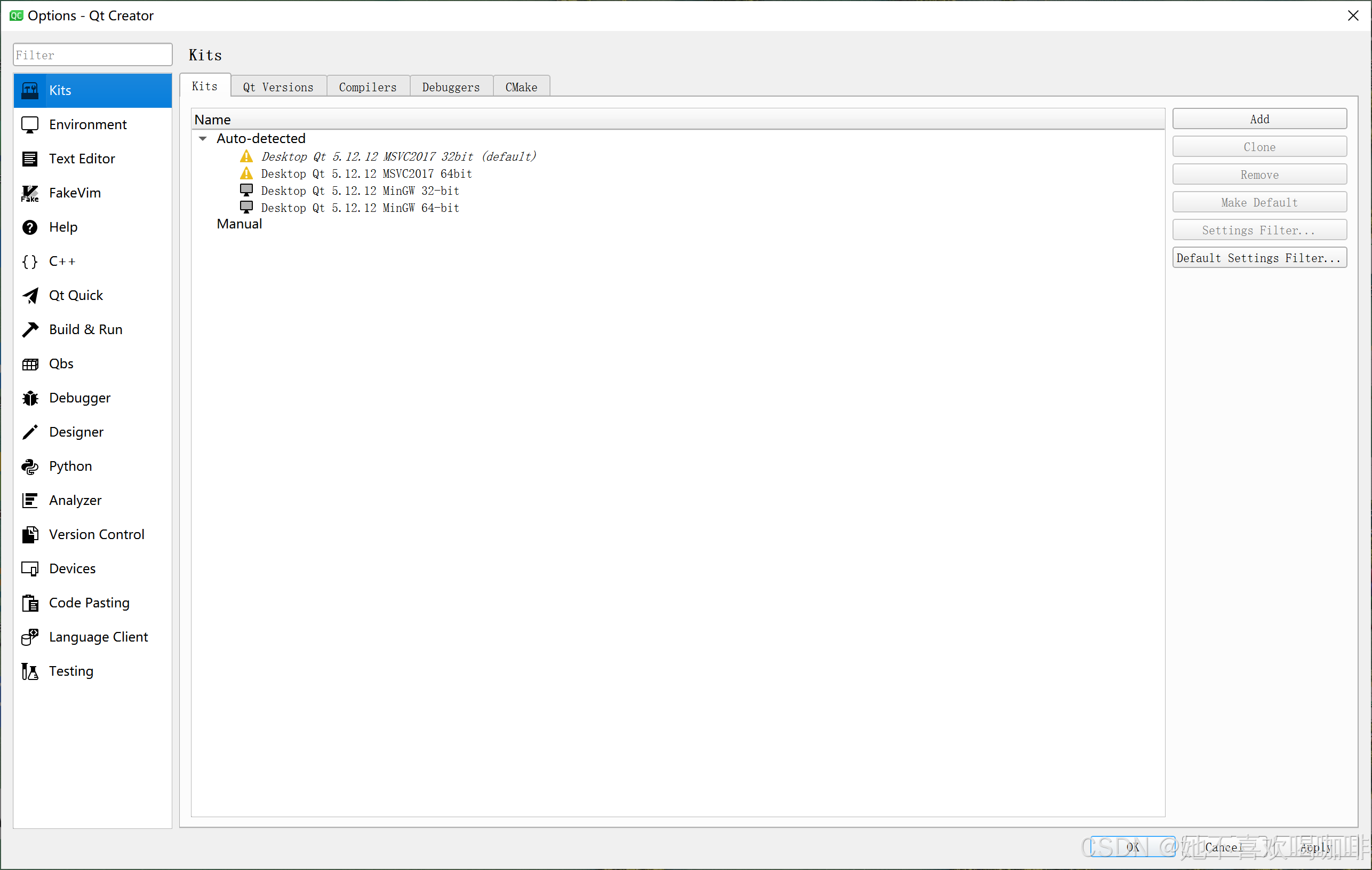This screenshot has width=1372, height=870.
Task: Click the Designer pencil icon
Action: (x=30, y=432)
